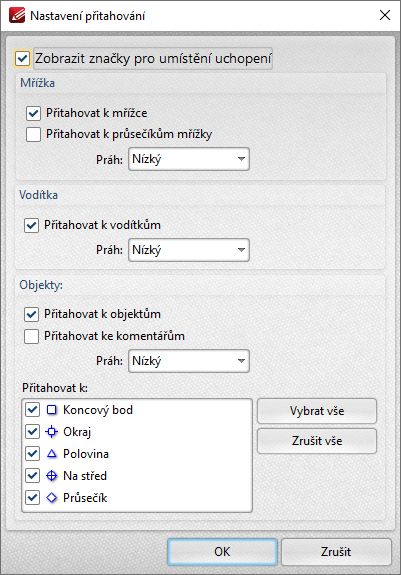Click the Průsečík diamond icon
Viewport: 401px width, 575px height.
[52, 498]
